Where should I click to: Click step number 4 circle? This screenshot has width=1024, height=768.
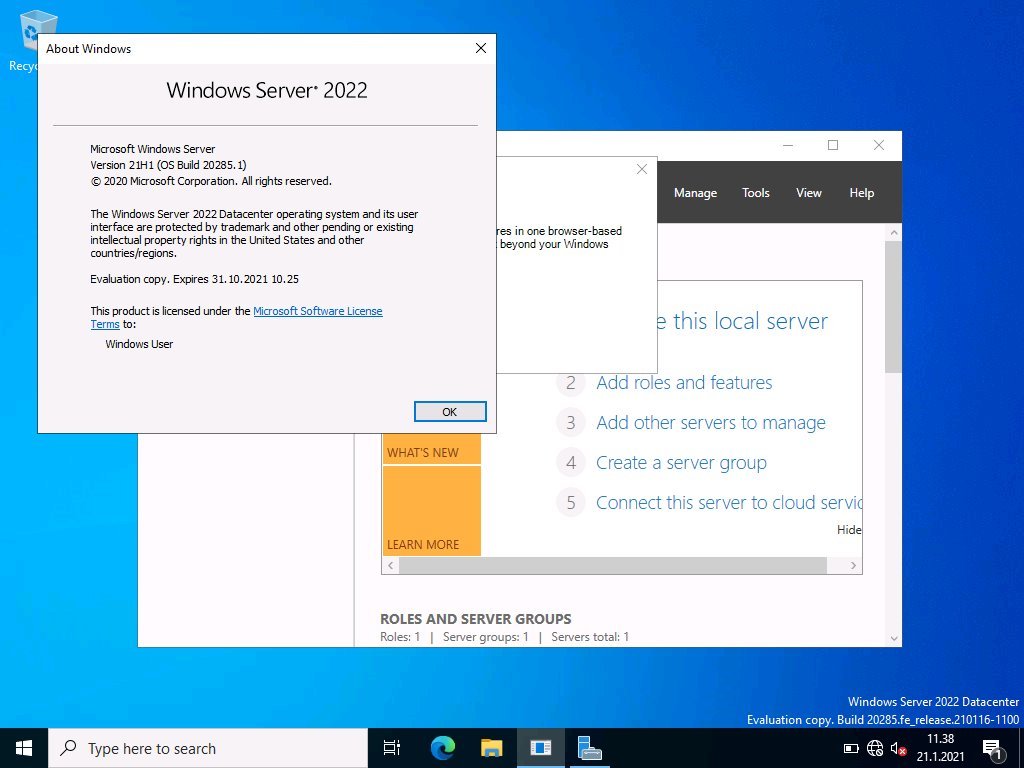click(x=571, y=463)
